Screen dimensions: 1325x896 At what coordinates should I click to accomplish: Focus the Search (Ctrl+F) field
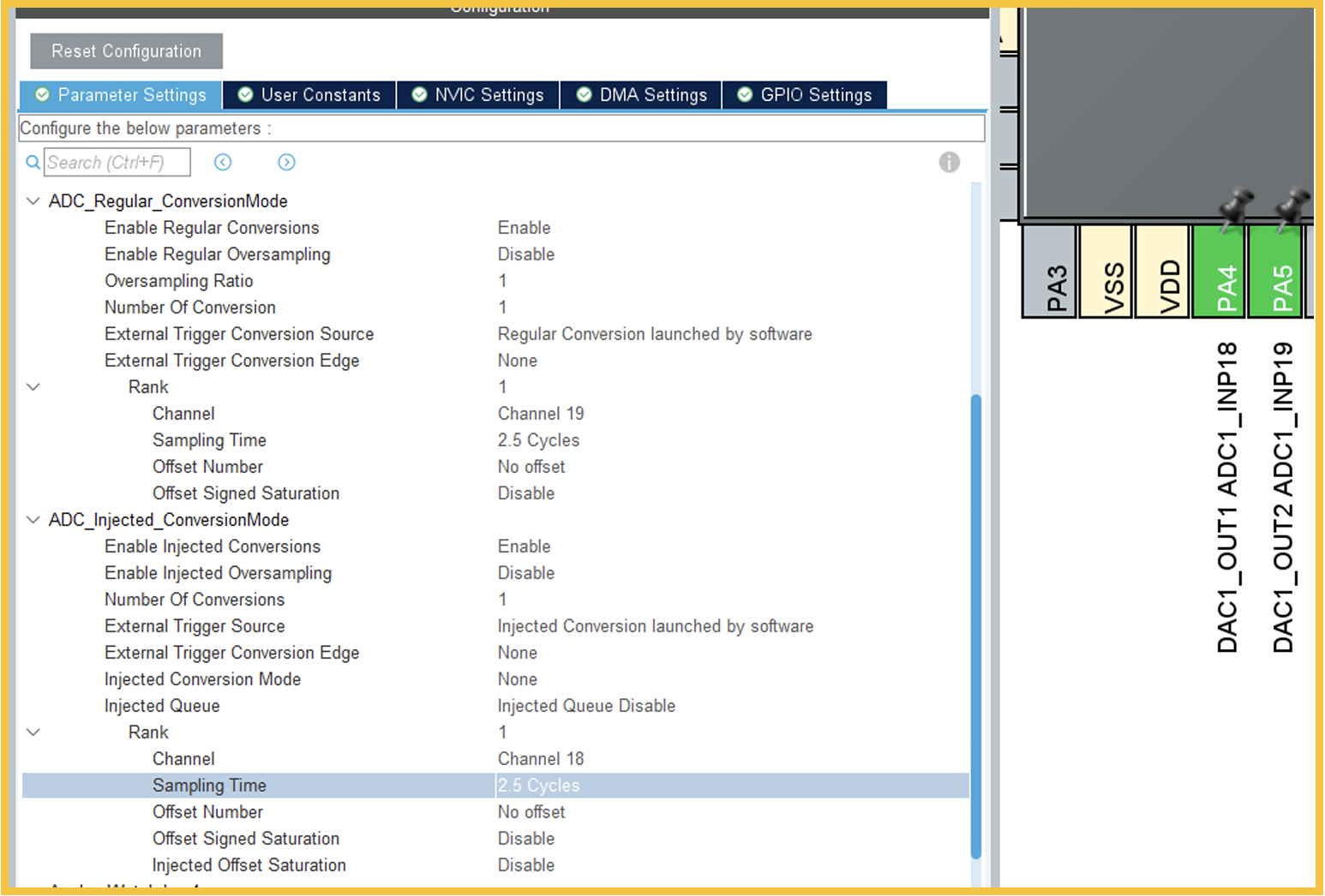point(117,162)
